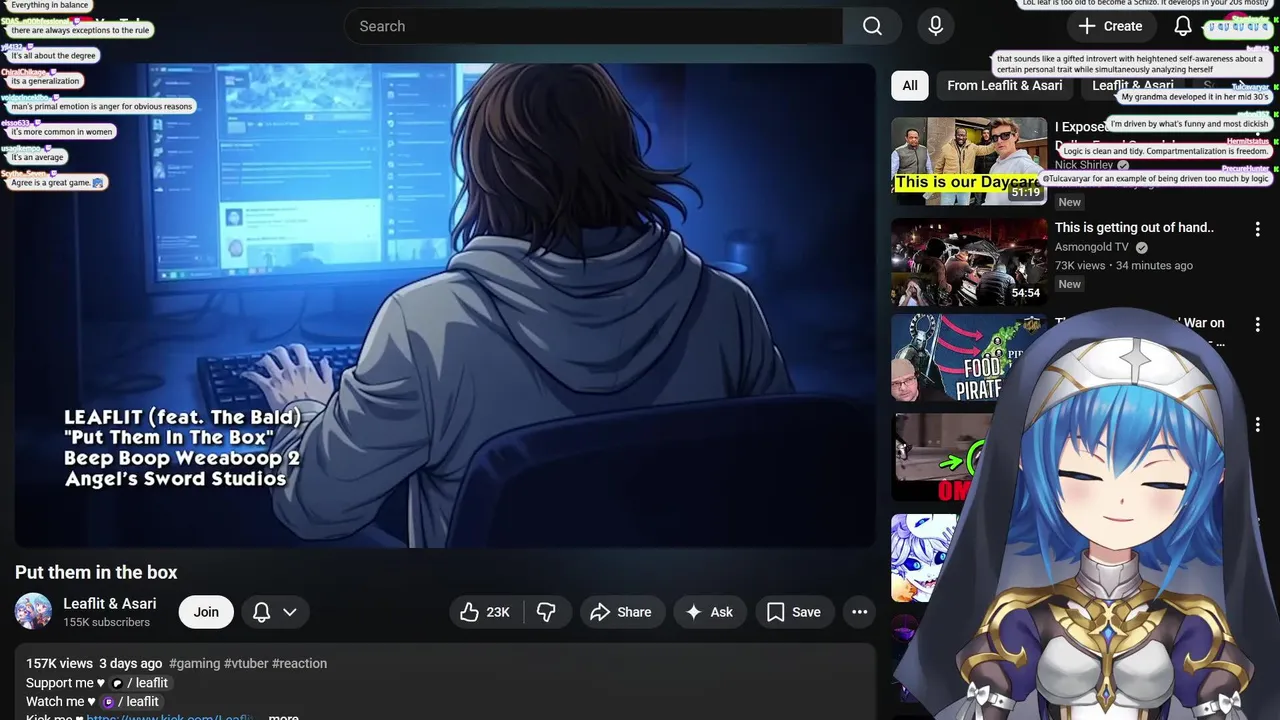
Task: Activate voice search microphone
Action: [935, 26]
